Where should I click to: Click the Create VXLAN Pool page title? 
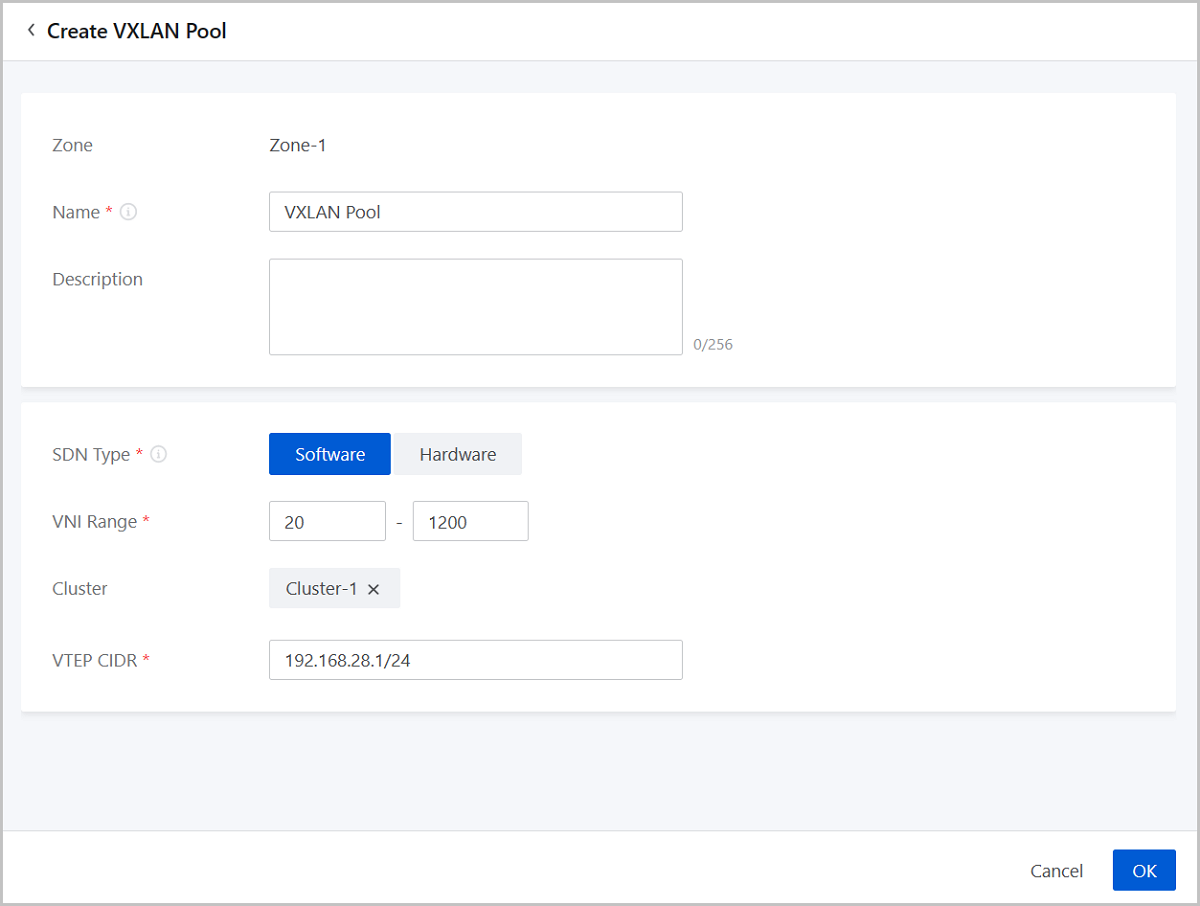[137, 31]
